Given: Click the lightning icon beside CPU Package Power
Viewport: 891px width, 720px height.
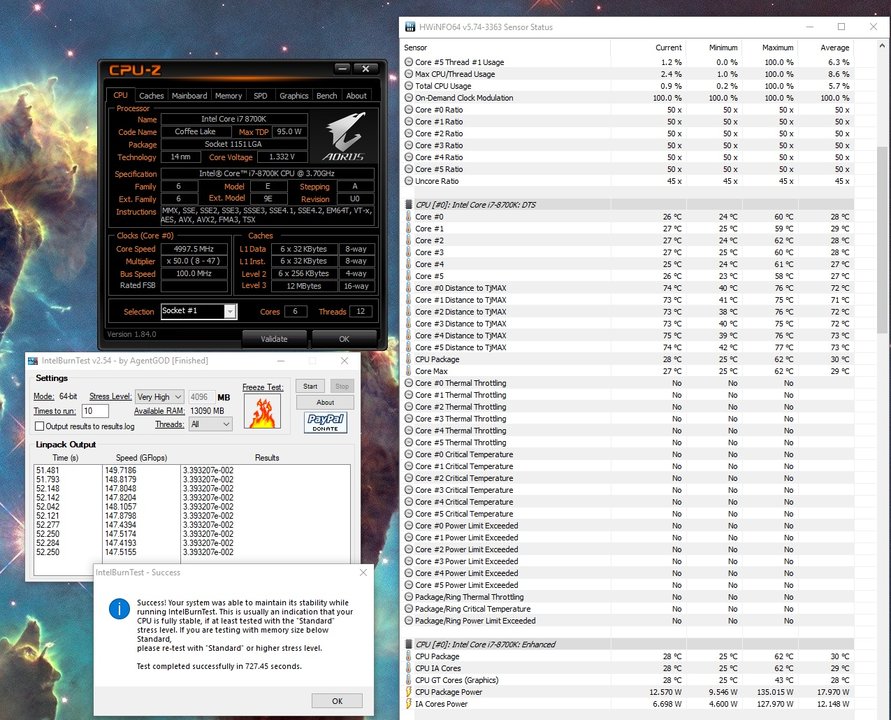Looking at the screenshot, I should pyautogui.click(x=409, y=692).
